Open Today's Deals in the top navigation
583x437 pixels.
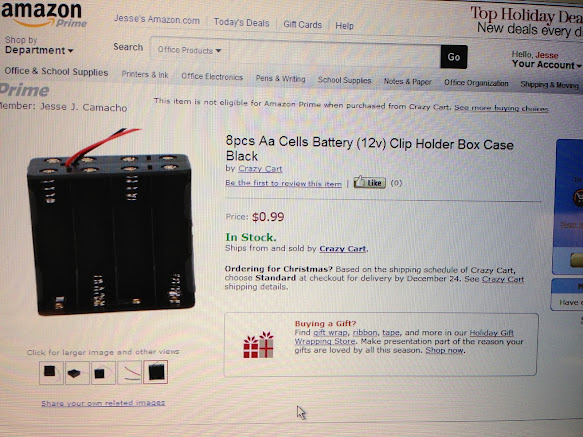(241, 23)
